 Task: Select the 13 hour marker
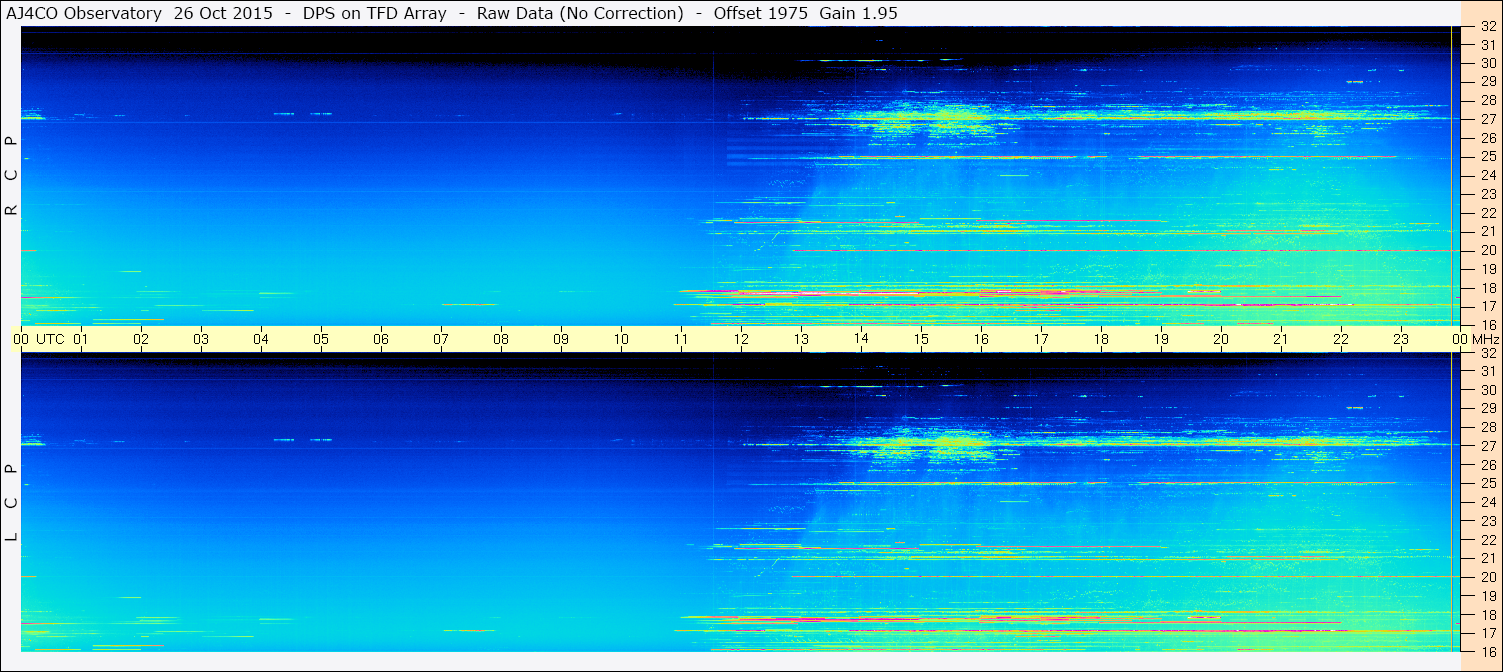(x=801, y=339)
